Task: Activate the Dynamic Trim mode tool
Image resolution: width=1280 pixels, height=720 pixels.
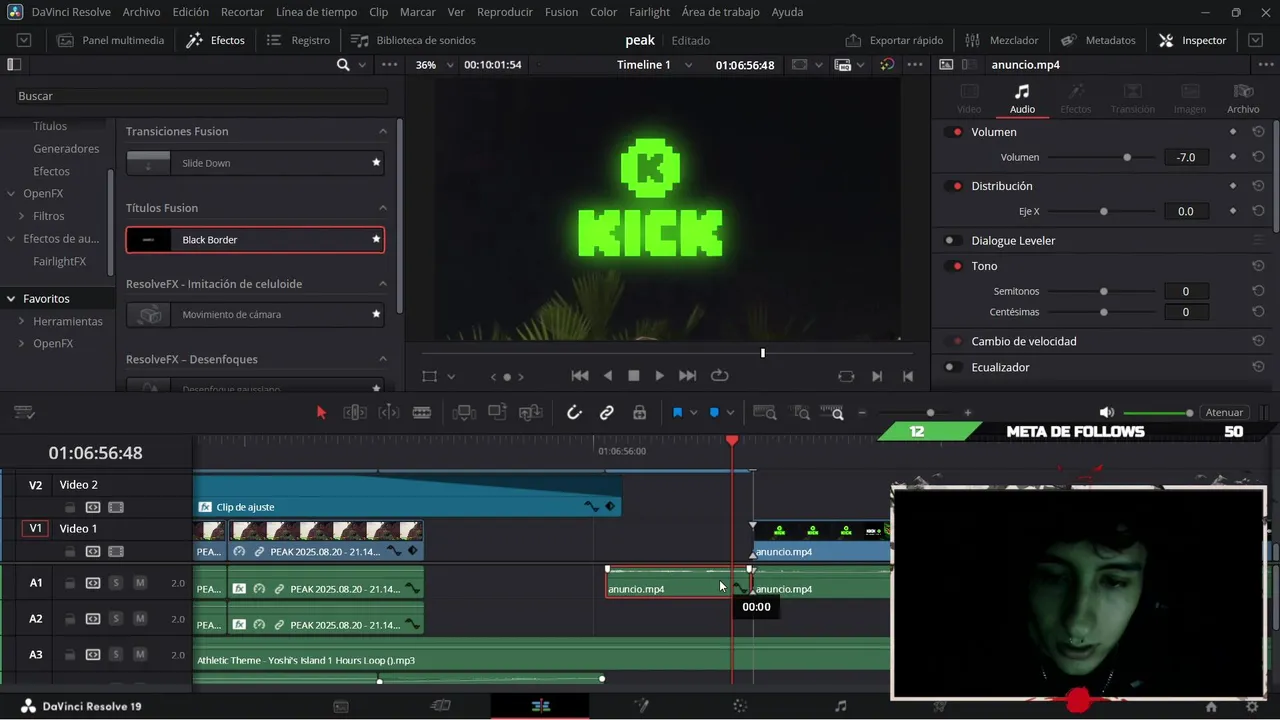Action: pyautogui.click(x=388, y=412)
